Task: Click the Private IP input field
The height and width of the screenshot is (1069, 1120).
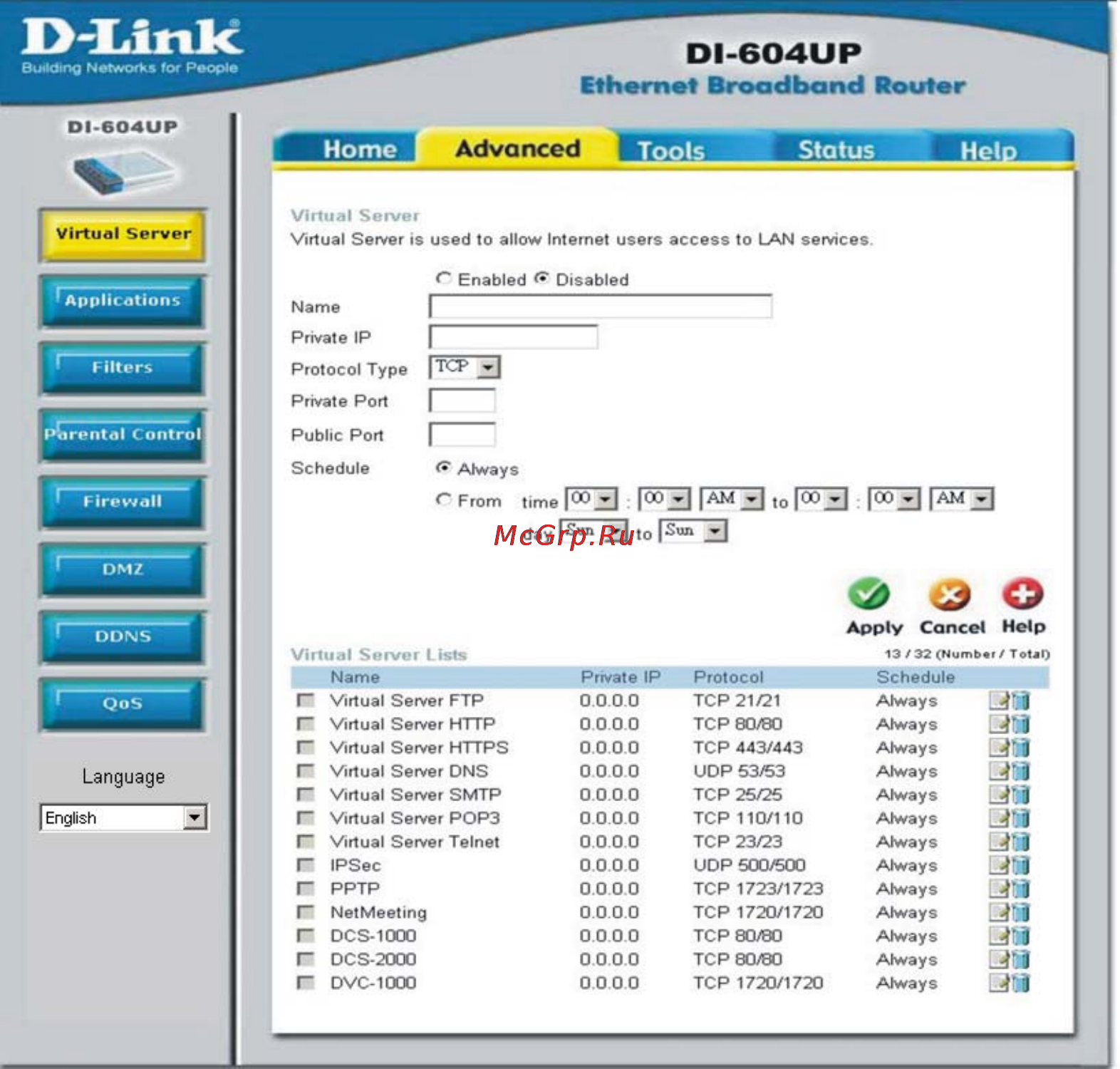Action: [x=514, y=337]
